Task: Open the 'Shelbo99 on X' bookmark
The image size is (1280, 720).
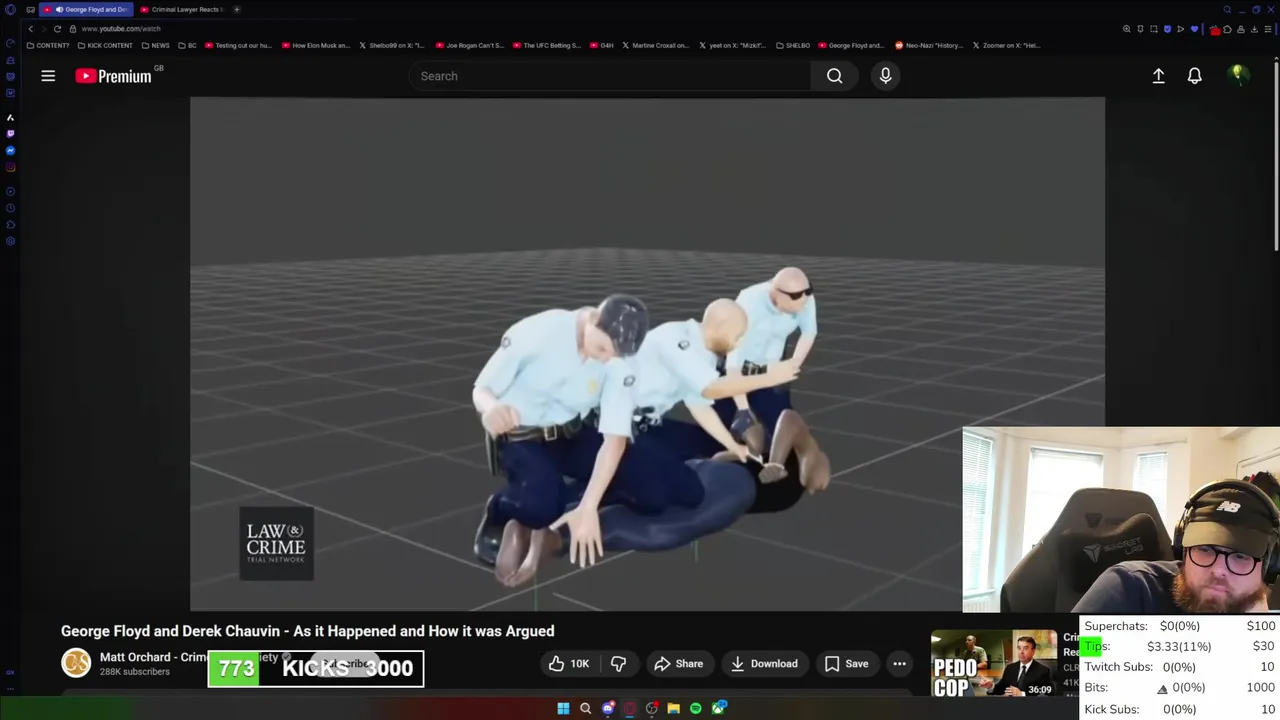Action: tap(391, 45)
